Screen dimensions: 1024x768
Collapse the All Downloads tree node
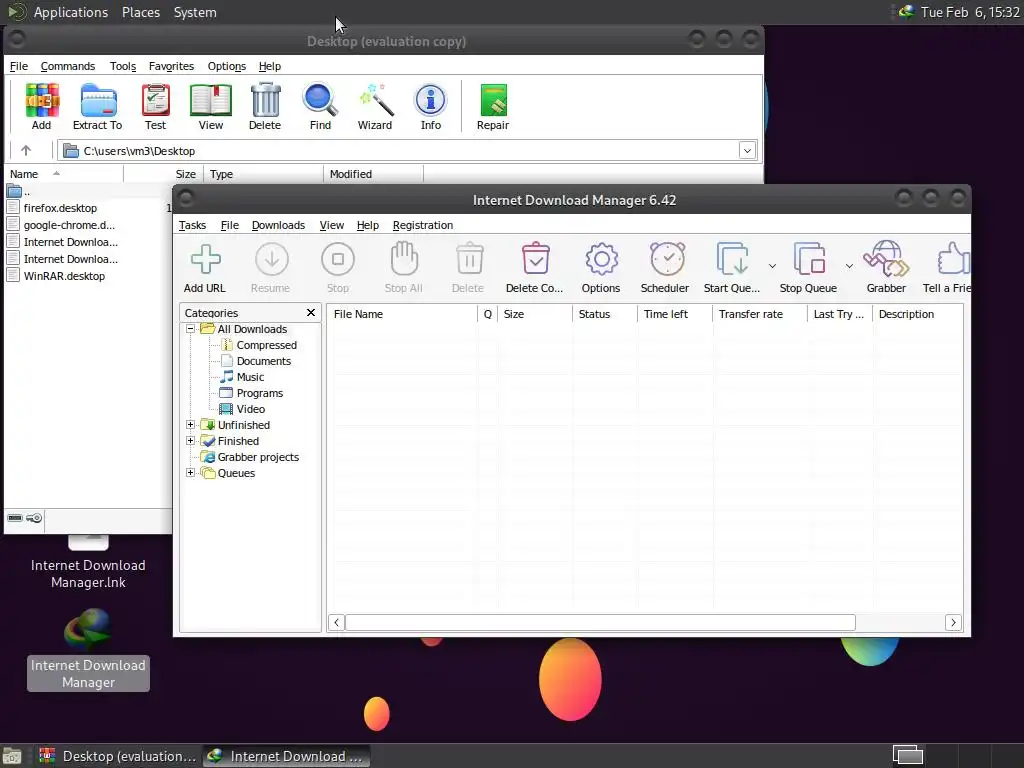tap(190, 329)
